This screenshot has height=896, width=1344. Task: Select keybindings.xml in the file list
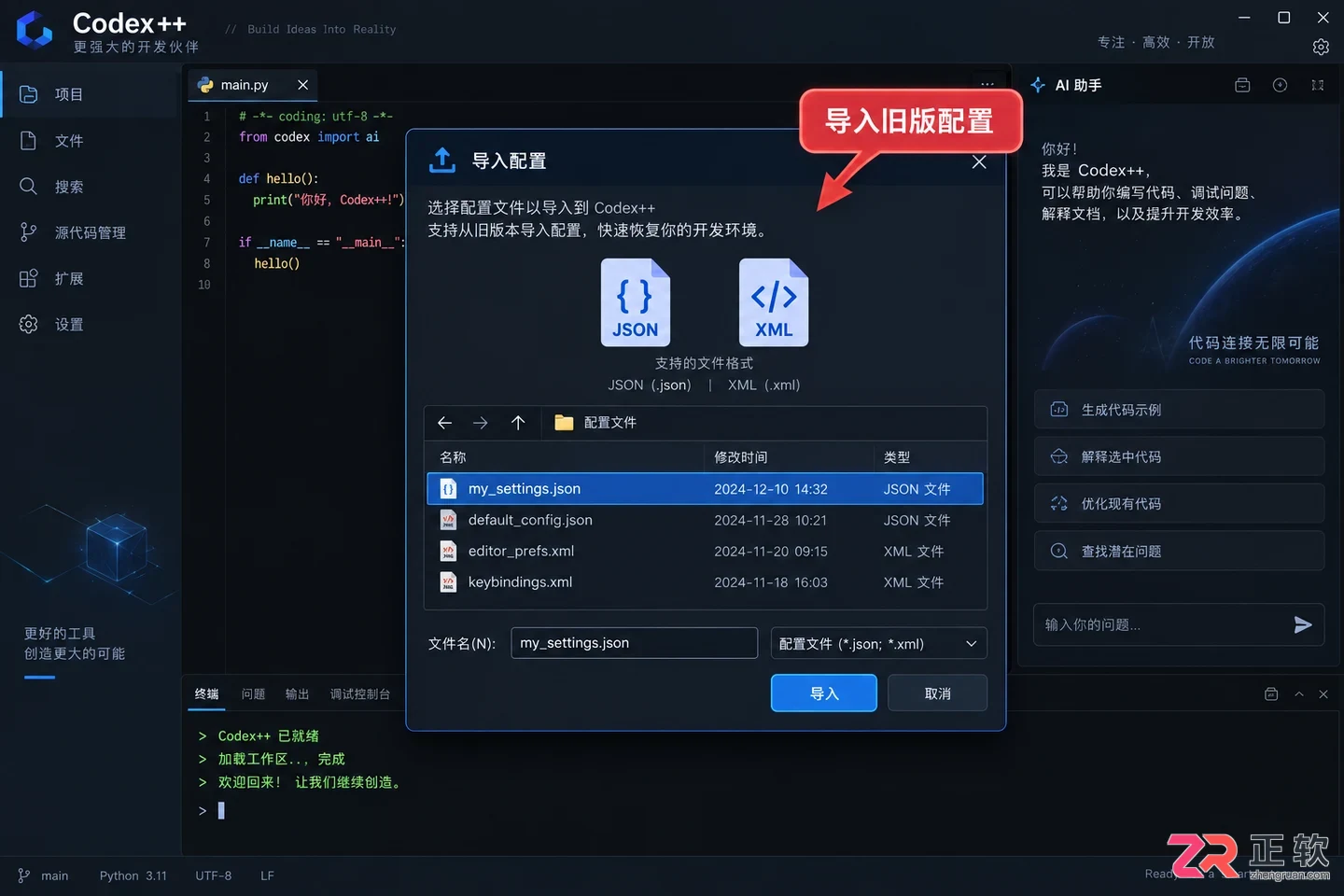[x=706, y=582]
